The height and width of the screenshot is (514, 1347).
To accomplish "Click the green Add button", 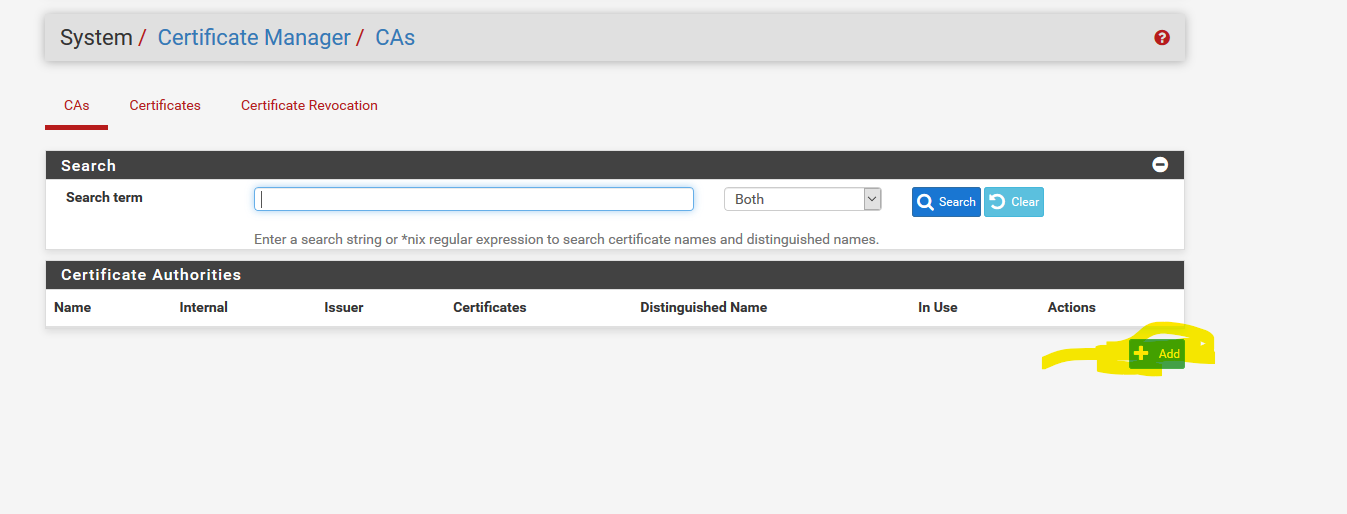I will click(1157, 354).
